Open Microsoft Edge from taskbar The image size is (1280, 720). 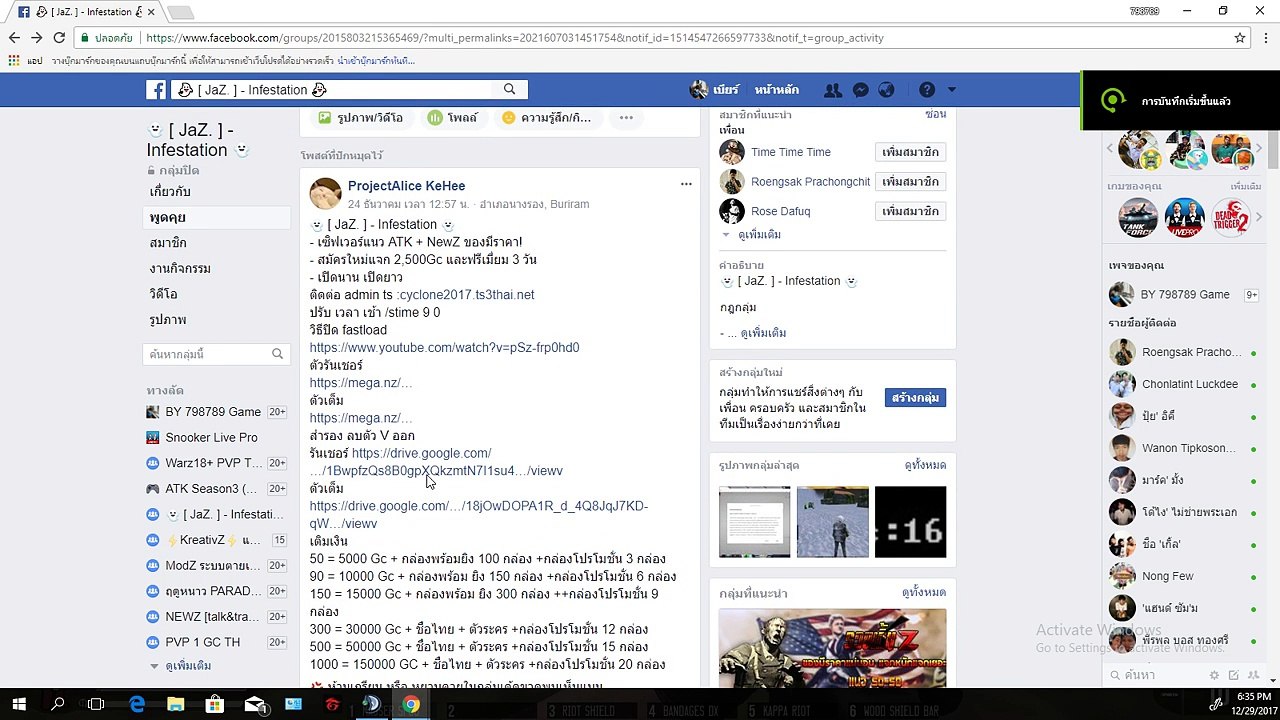coord(136,704)
